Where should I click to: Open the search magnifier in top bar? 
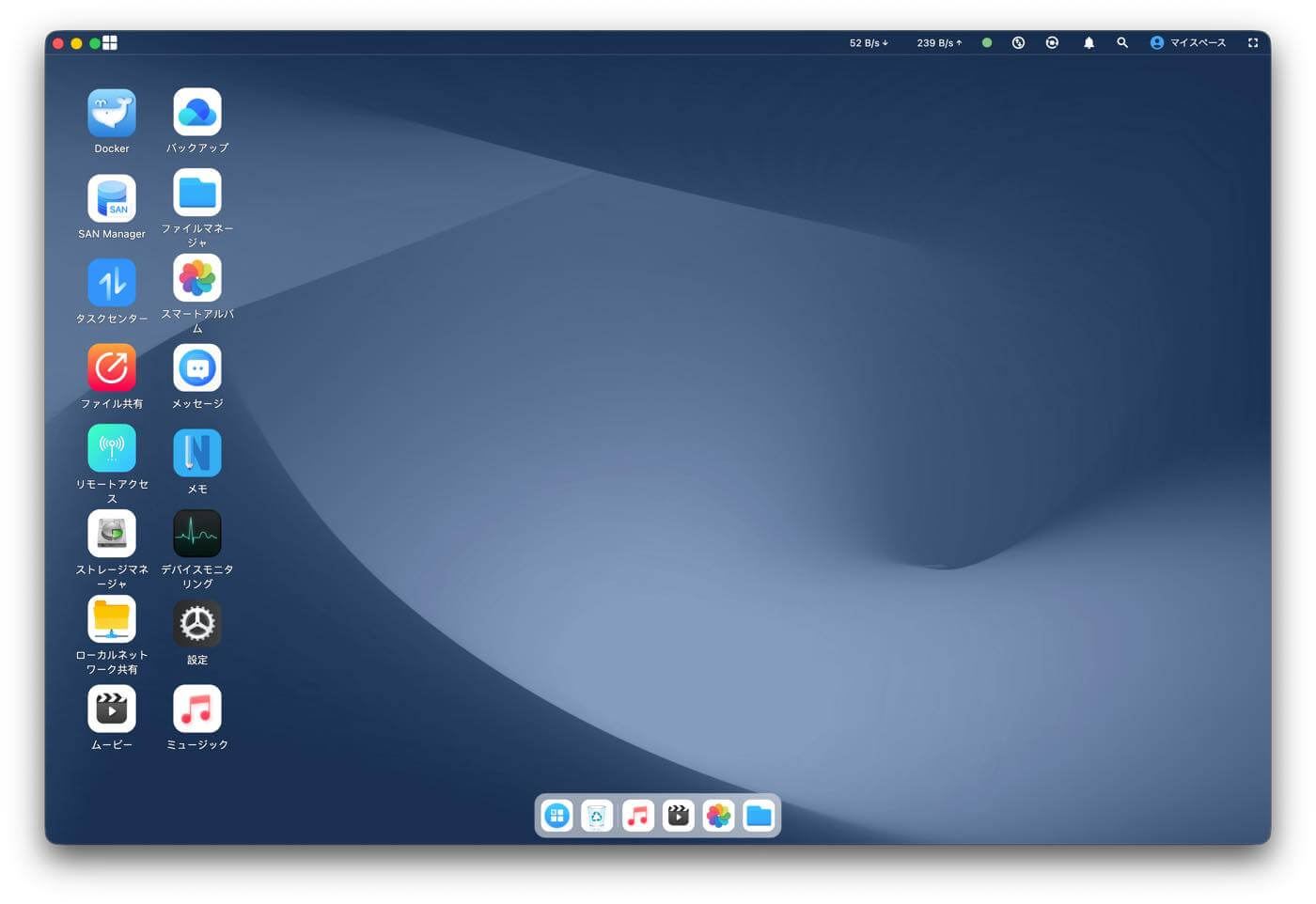tap(1122, 42)
